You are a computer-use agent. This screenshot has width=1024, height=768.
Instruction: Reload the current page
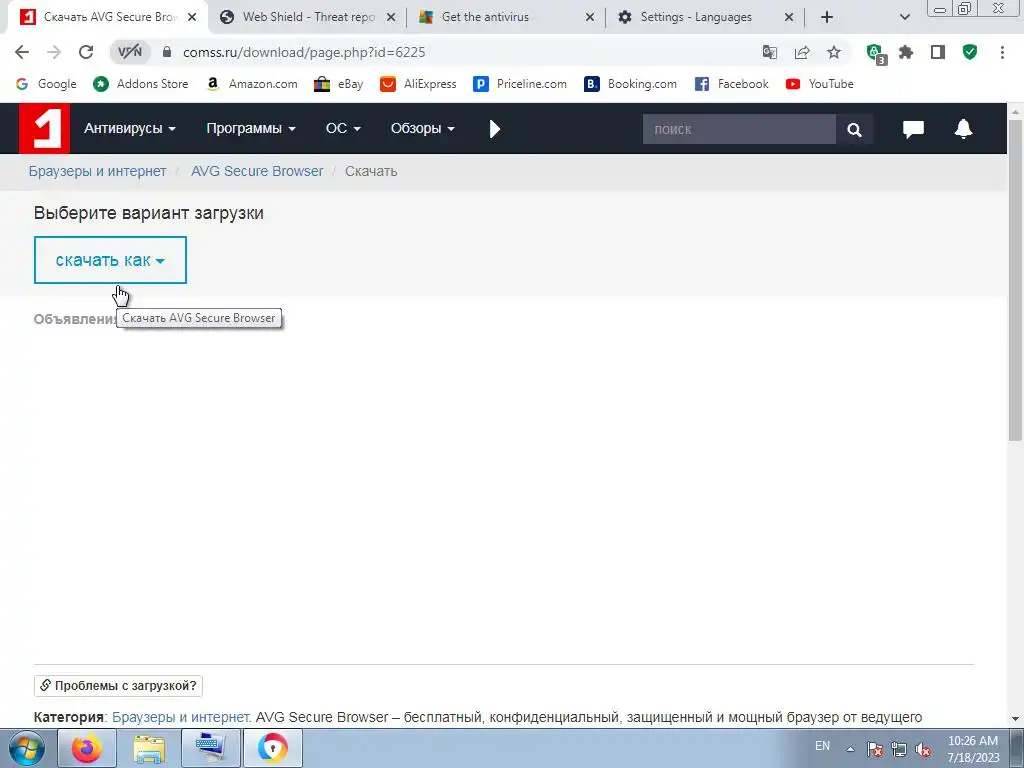[86, 52]
